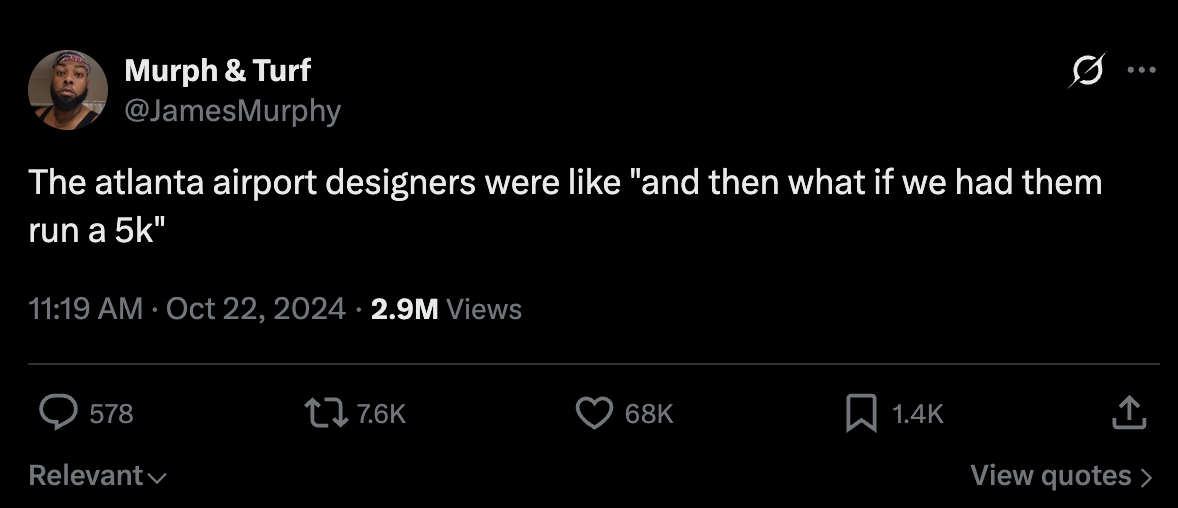The height and width of the screenshot is (508, 1178).
Task: Open the Grok slashed-circle icon
Action: coord(1087,71)
